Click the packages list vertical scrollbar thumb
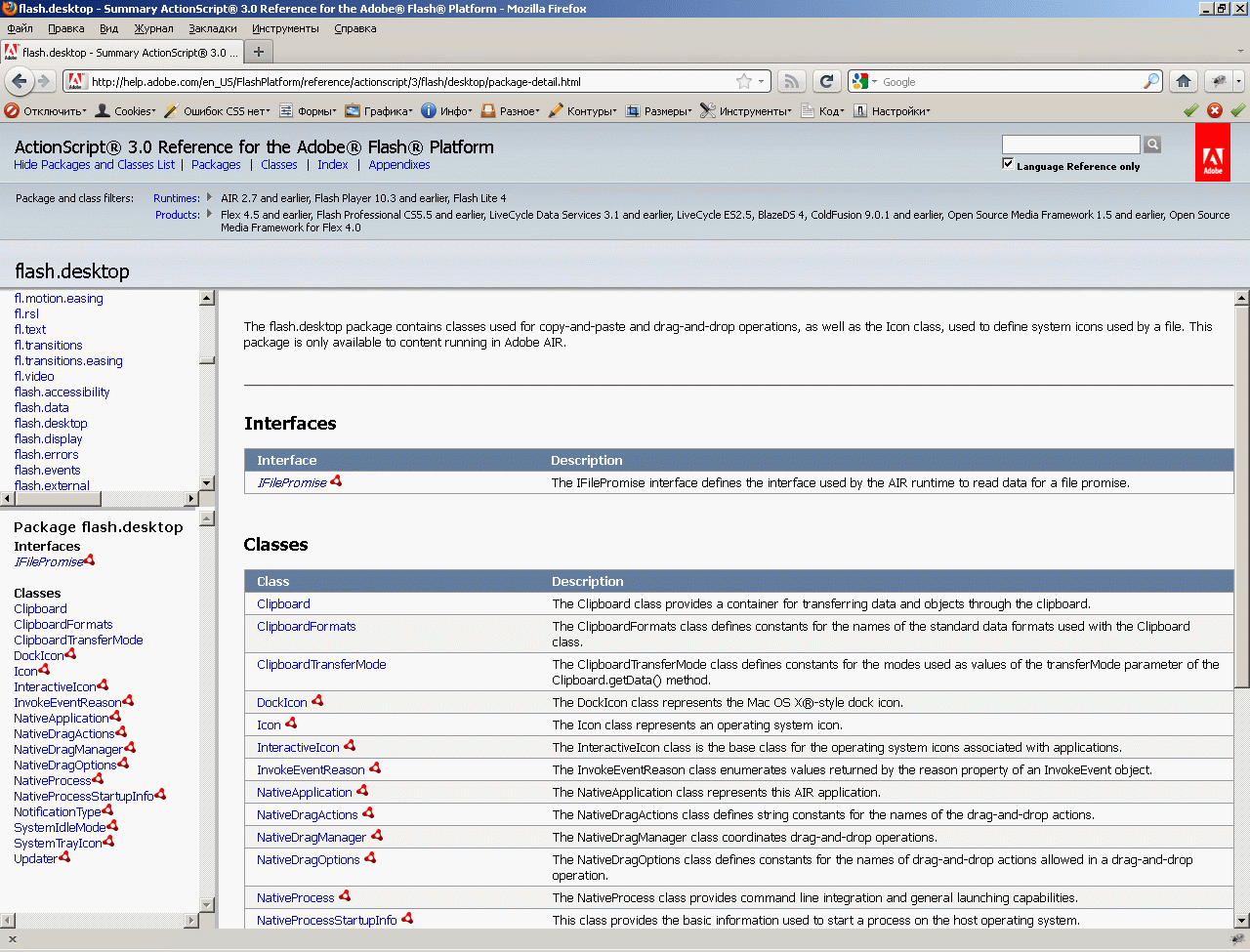The image size is (1250, 952). (207, 360)
